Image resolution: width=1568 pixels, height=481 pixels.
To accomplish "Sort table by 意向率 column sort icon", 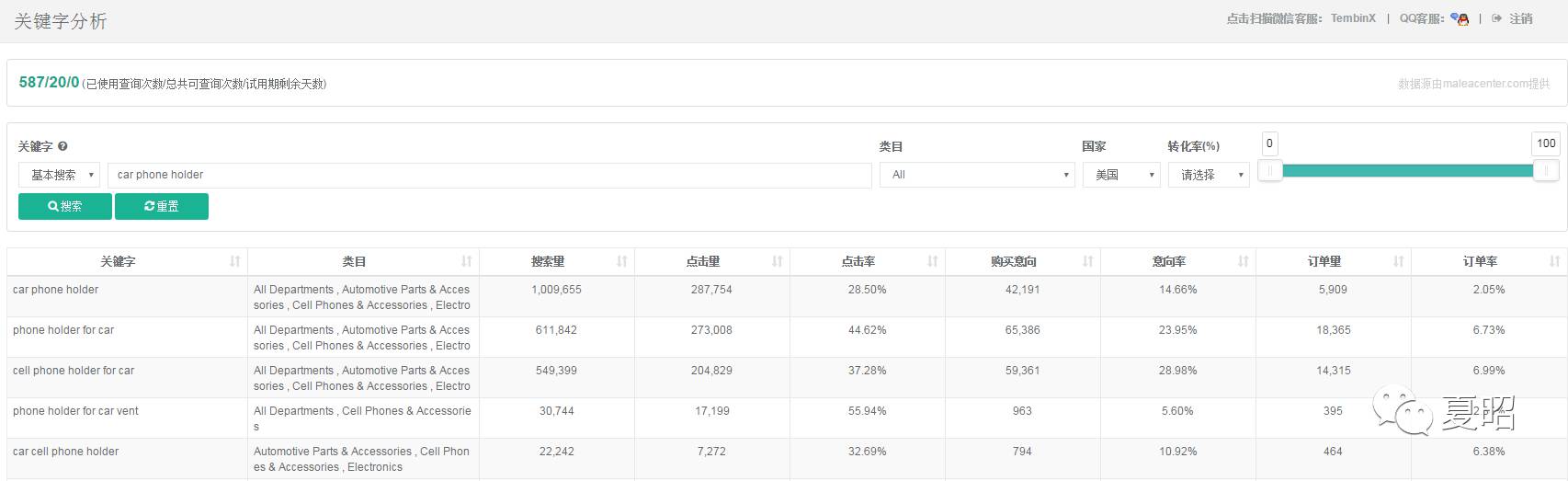I will 1244,261.
